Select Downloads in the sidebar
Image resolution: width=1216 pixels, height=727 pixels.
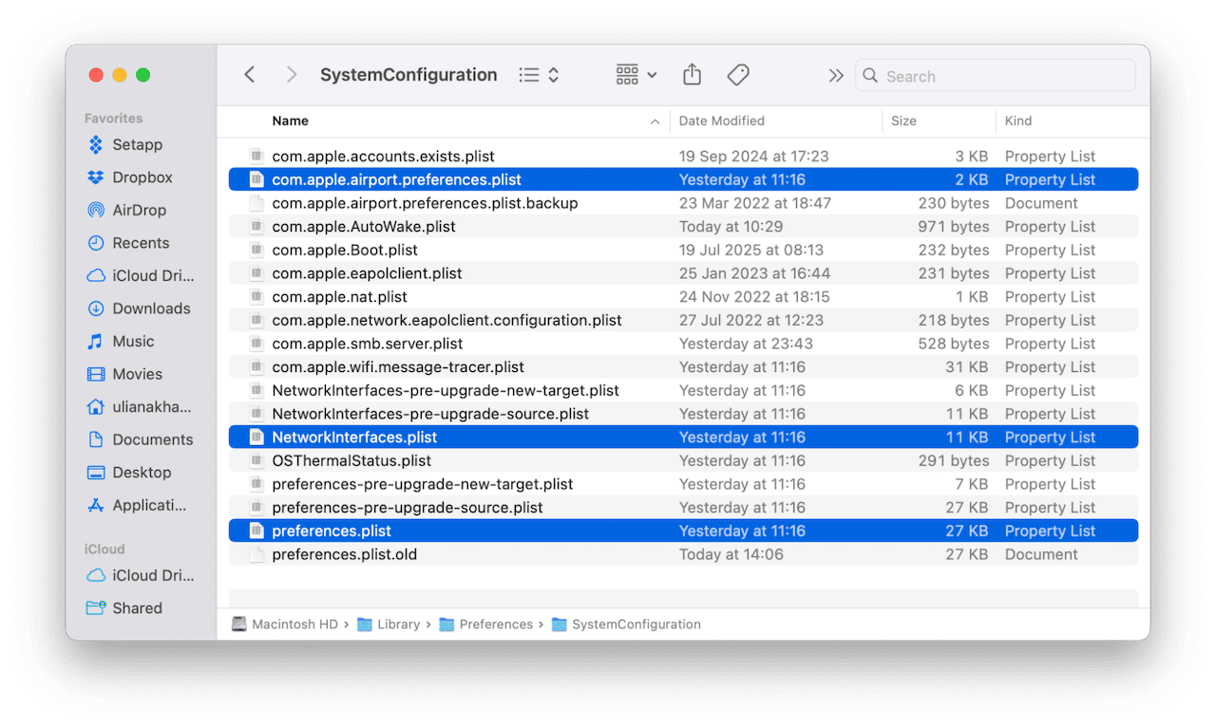pyautogui.click(x=150, y=308)
